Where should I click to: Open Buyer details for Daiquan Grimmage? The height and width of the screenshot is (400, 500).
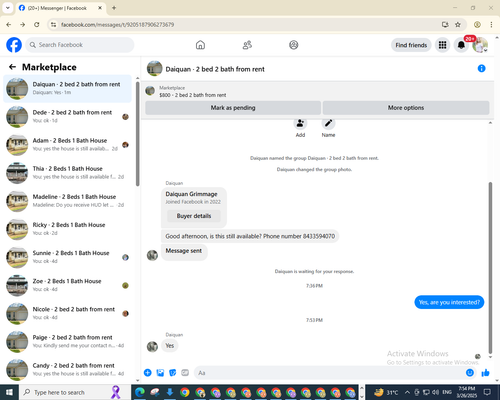coord(194,216)
